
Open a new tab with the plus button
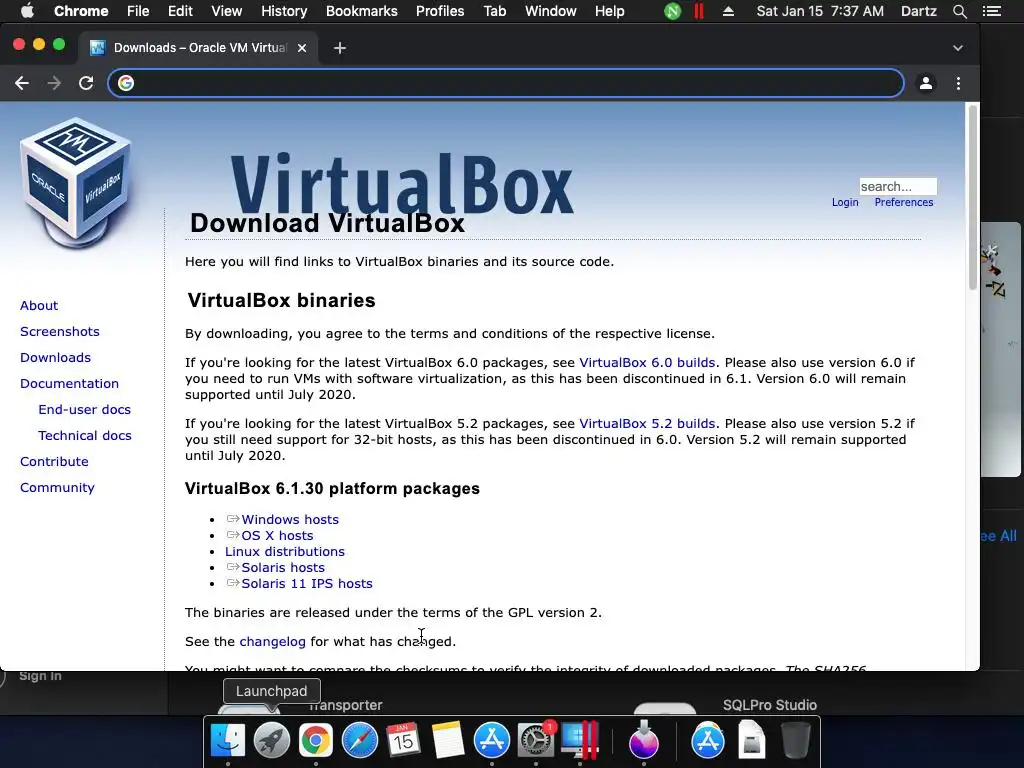click(x=340, y=48)
